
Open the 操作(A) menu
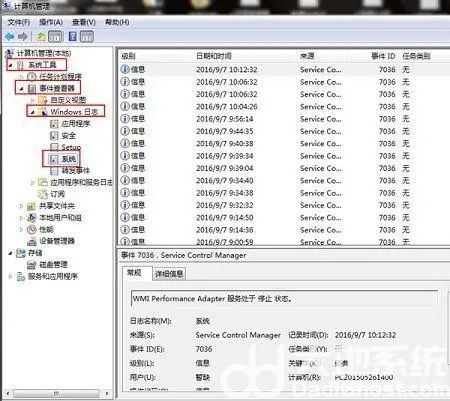51,22
